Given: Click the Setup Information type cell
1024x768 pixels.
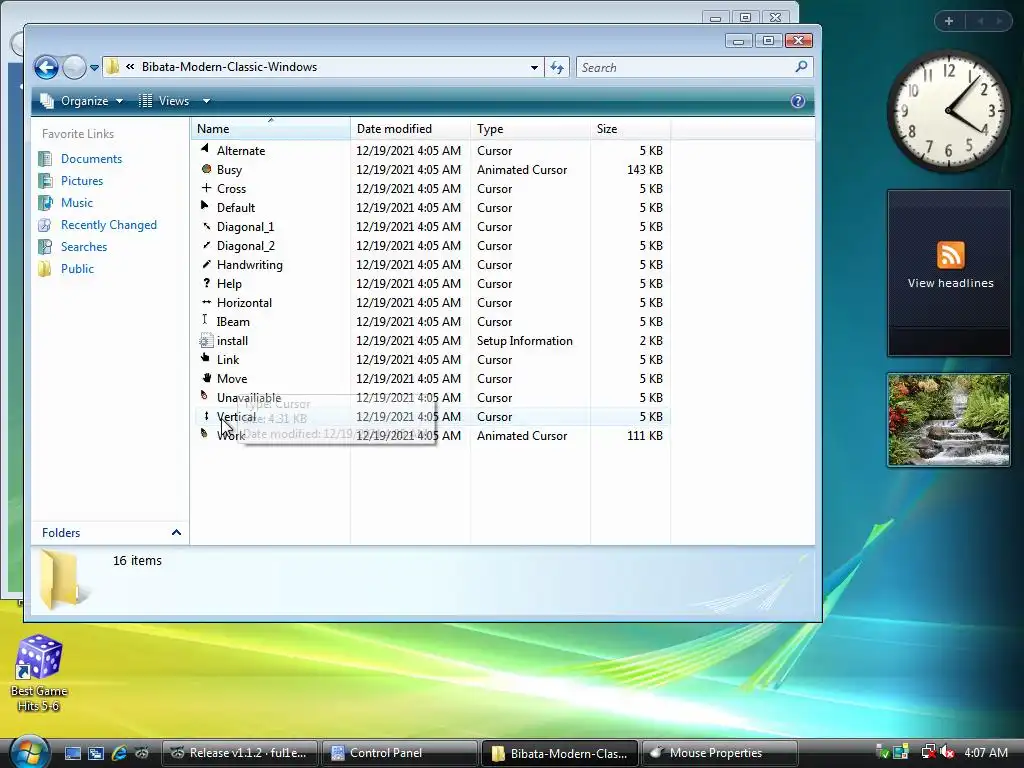Looking at the screenshot, I should click(x=524, y=341).
